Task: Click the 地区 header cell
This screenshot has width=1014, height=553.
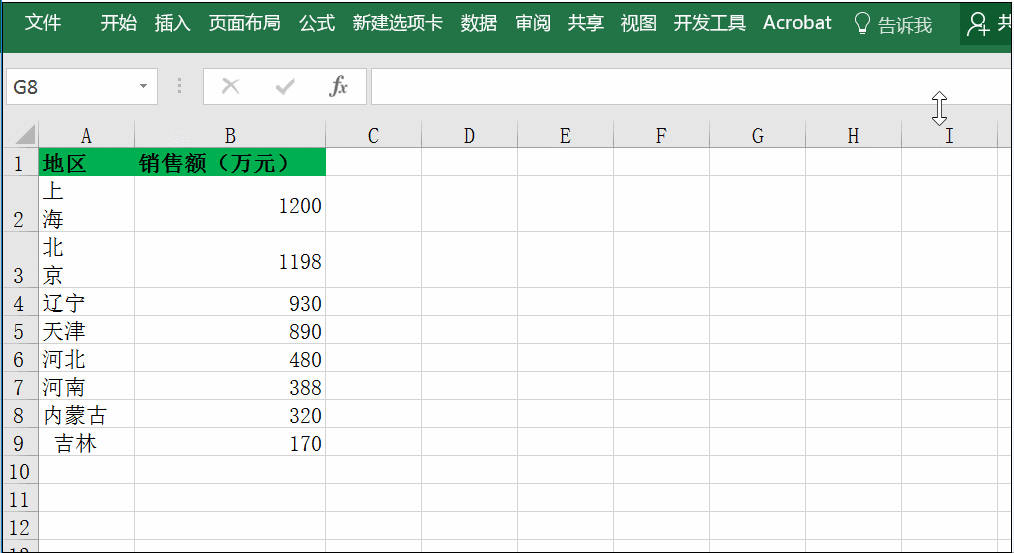Action: tap(87, 162)
